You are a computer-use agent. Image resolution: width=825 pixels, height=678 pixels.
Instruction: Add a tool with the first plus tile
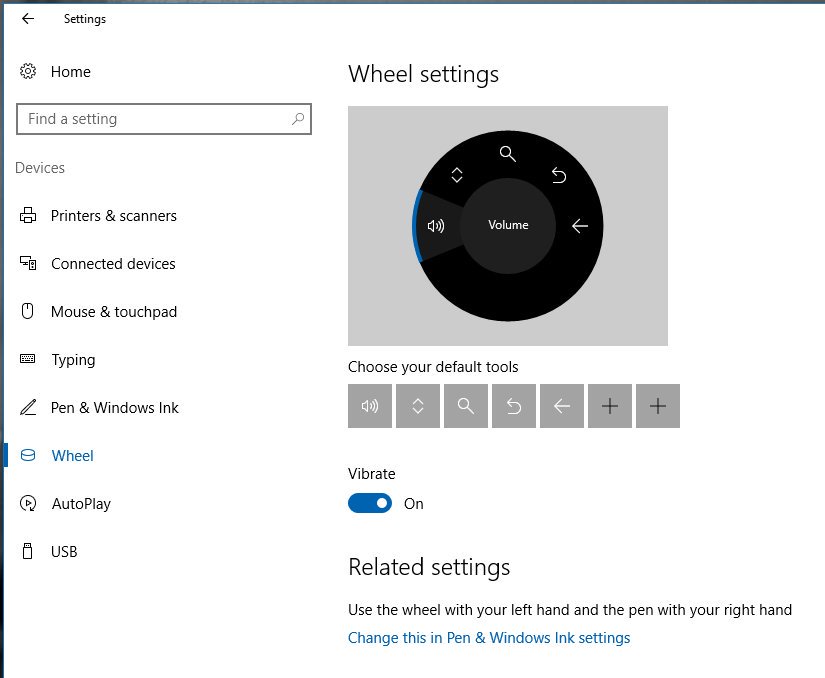click(x=610, y=406)
